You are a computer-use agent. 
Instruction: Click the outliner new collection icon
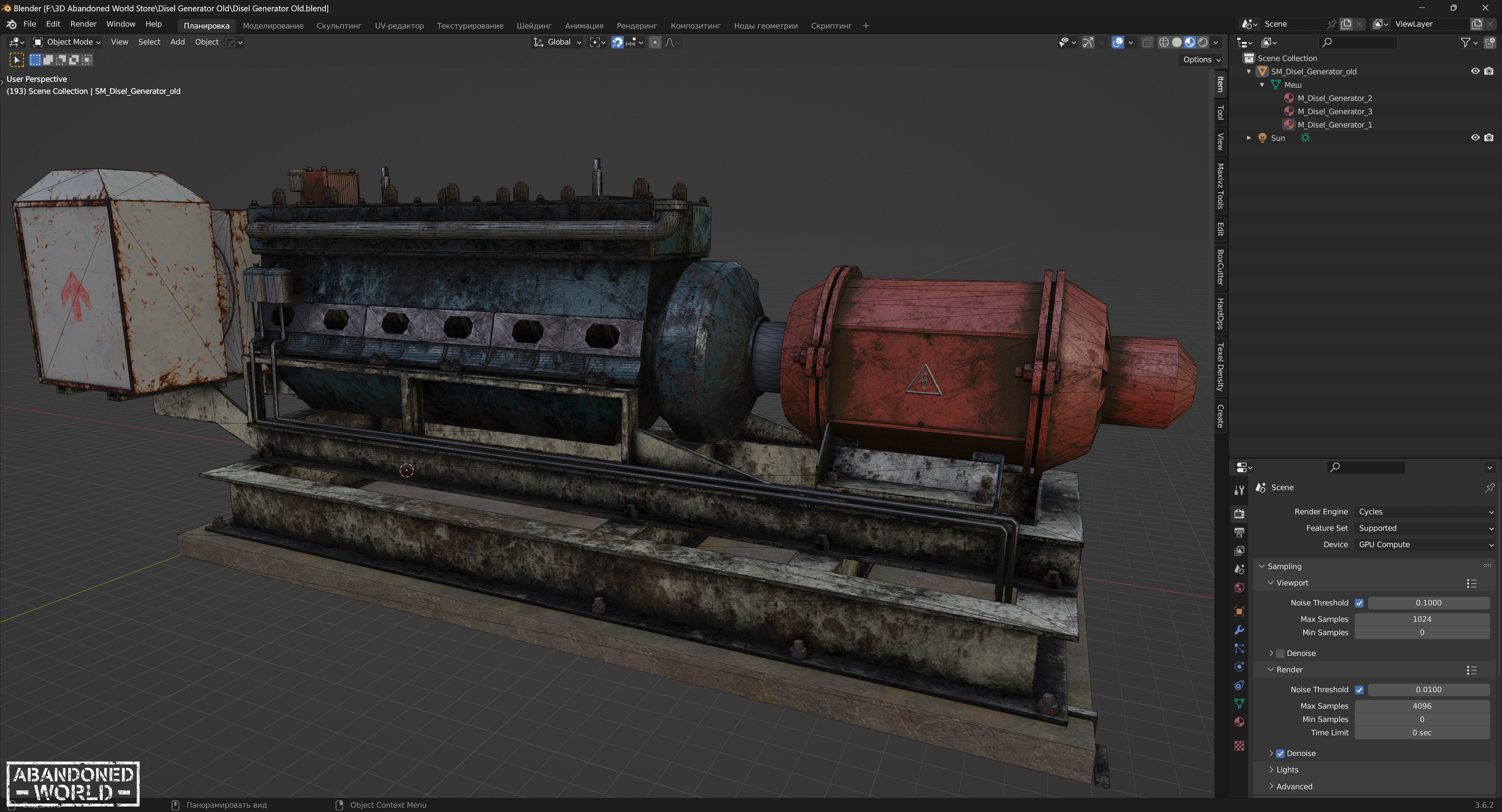point(1489,43)
